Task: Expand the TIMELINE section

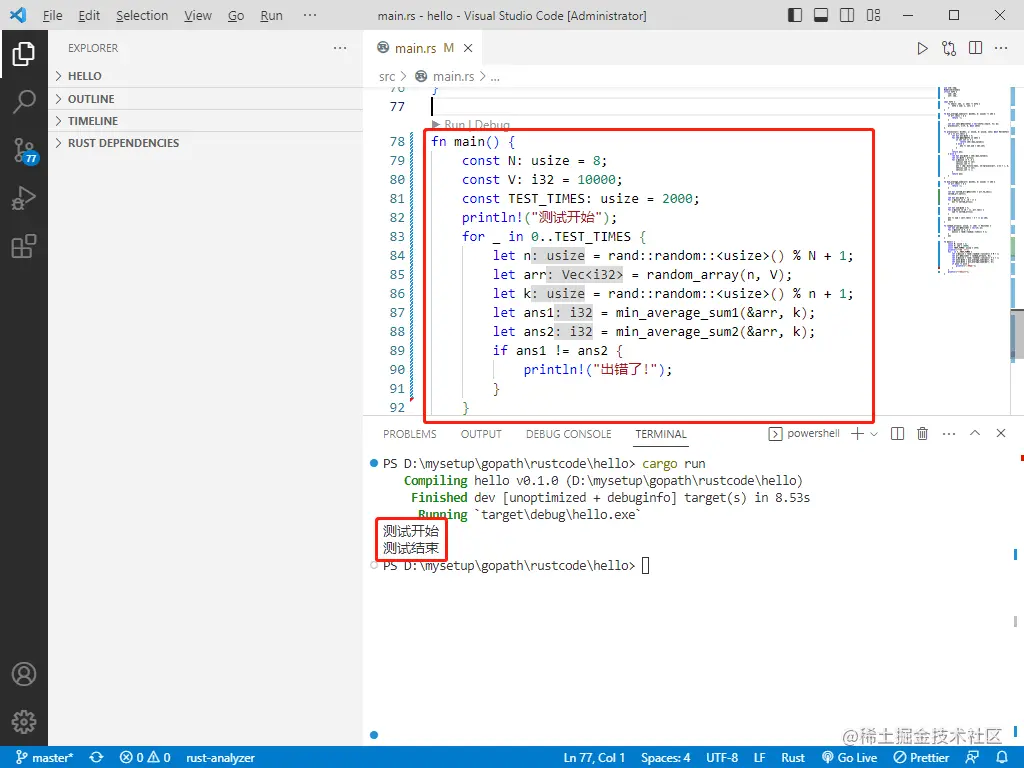Action: point(206,121)
